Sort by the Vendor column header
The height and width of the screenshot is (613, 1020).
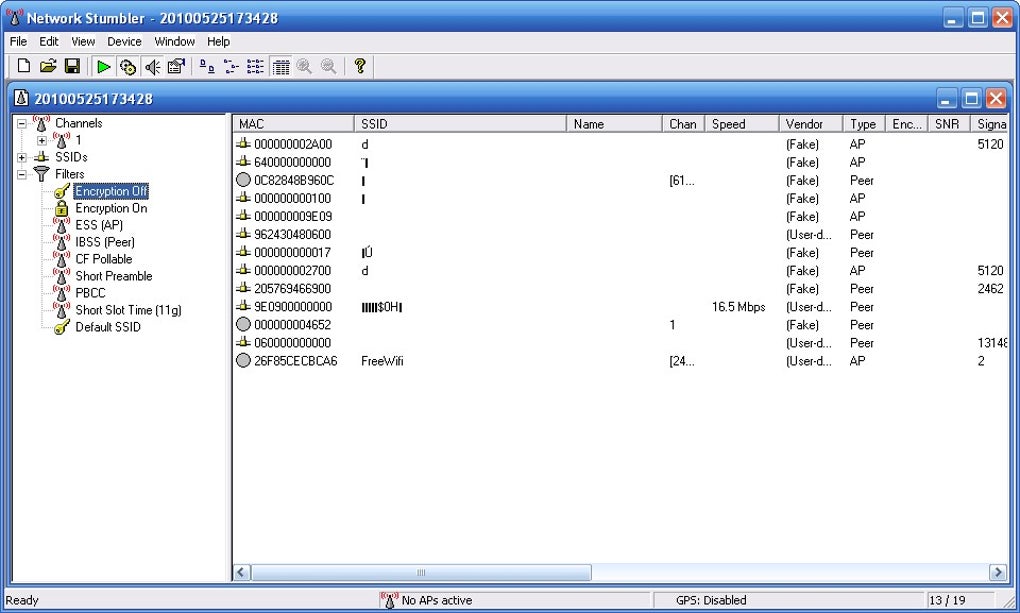[811, 124]
